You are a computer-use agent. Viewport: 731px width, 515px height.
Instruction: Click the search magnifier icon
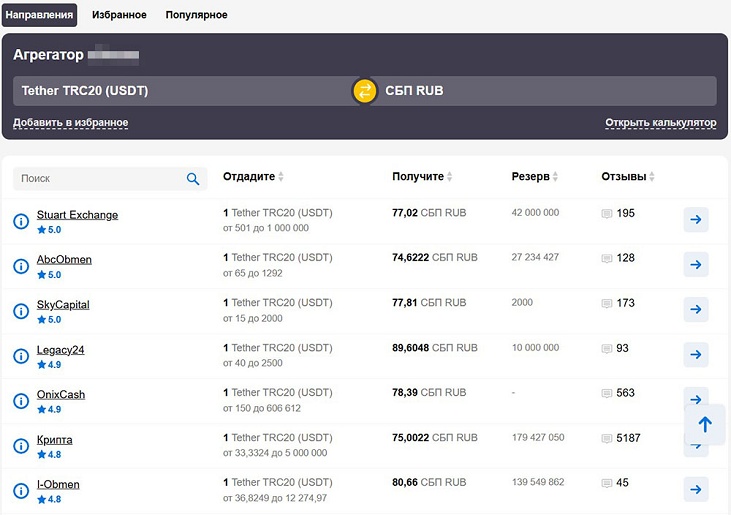193,179
